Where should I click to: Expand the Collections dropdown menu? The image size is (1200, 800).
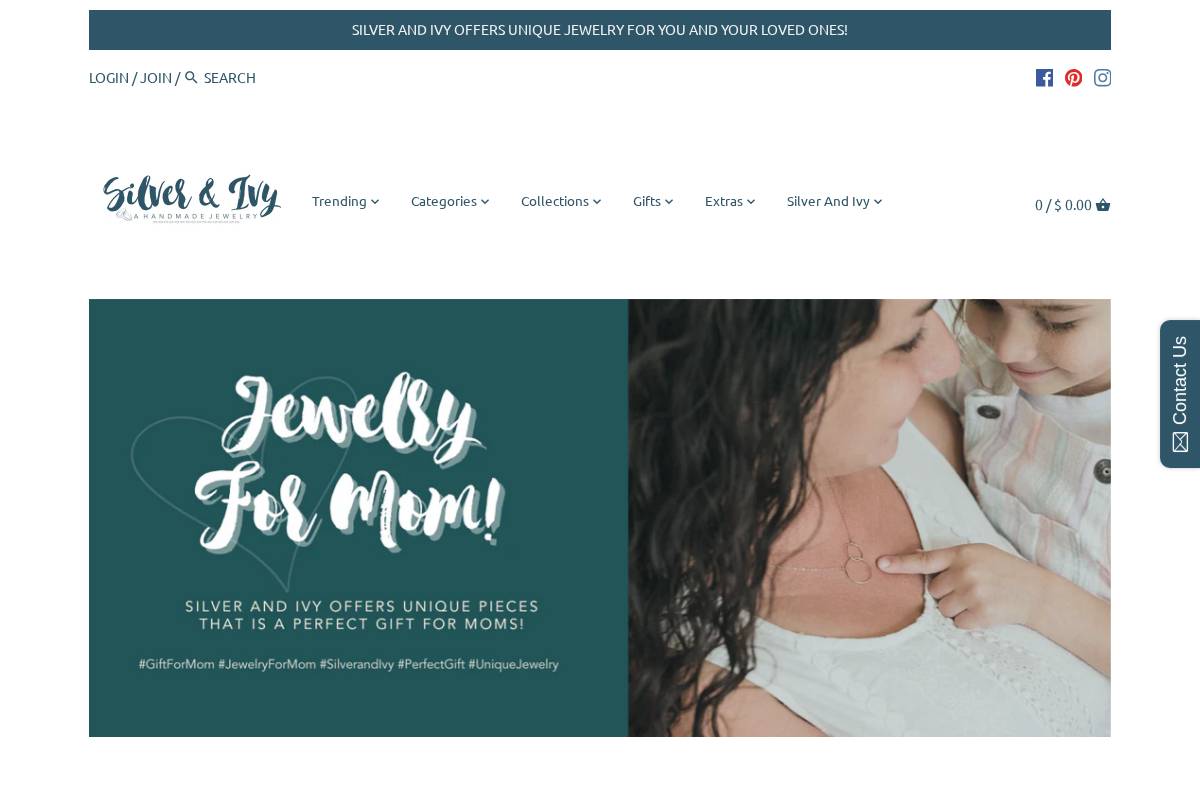pyautogui.click(x=561, y=201)
